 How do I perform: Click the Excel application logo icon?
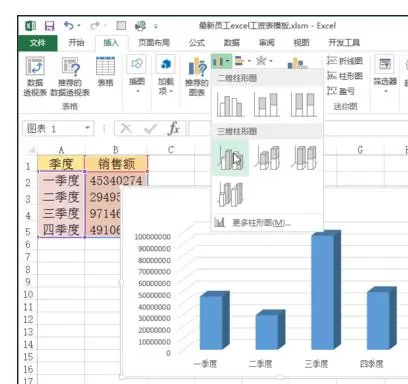point(30,26)
